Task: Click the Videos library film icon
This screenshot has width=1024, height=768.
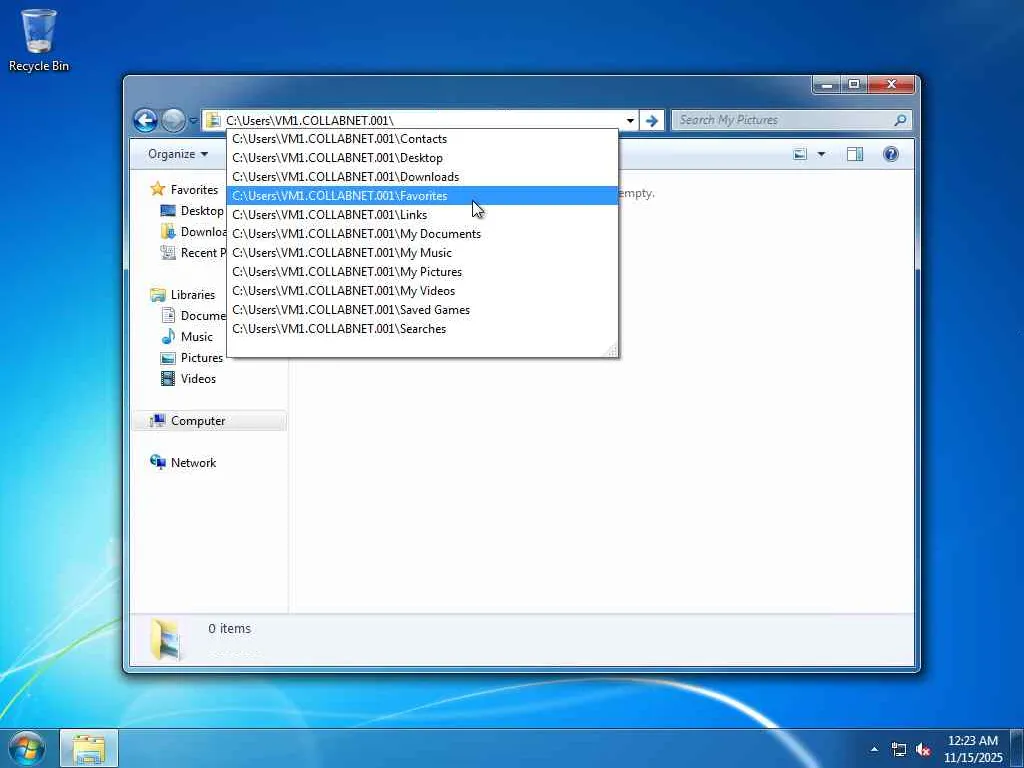Action: point(168,379)
